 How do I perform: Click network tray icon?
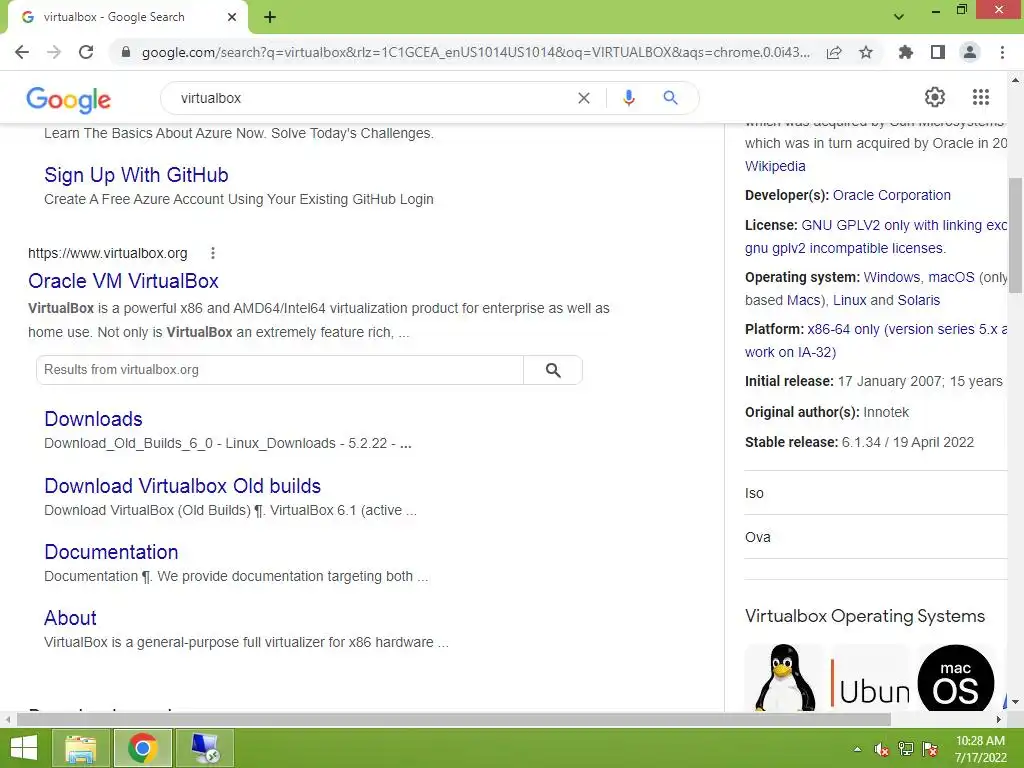click(x=906, y=749)
